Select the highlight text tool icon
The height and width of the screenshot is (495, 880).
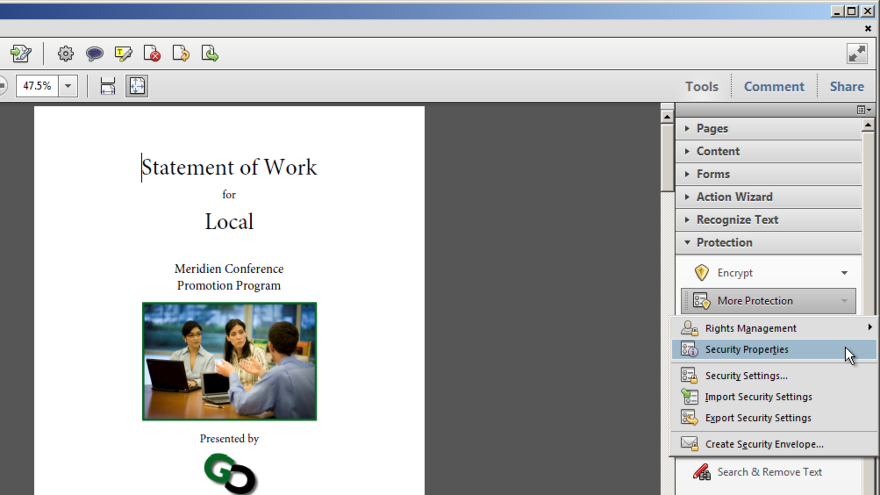tap(123, 54)
